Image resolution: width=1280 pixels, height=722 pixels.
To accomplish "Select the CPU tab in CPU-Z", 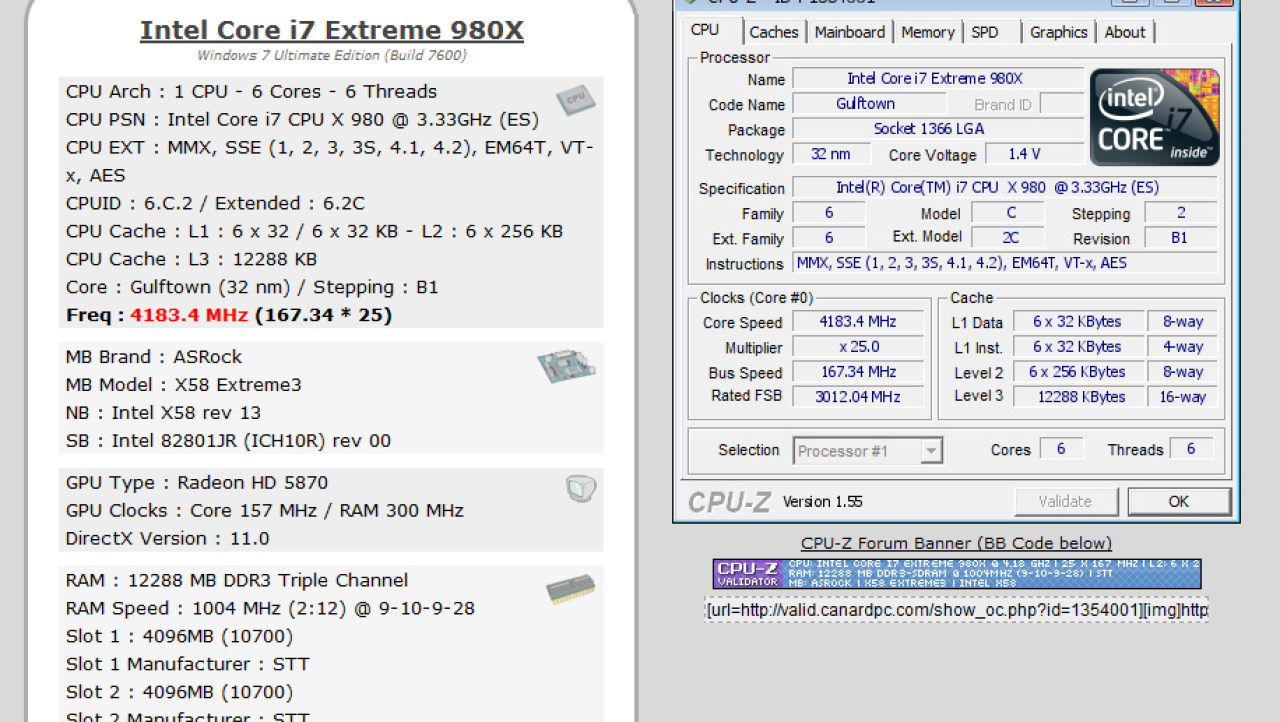I will tap(705, 30).
